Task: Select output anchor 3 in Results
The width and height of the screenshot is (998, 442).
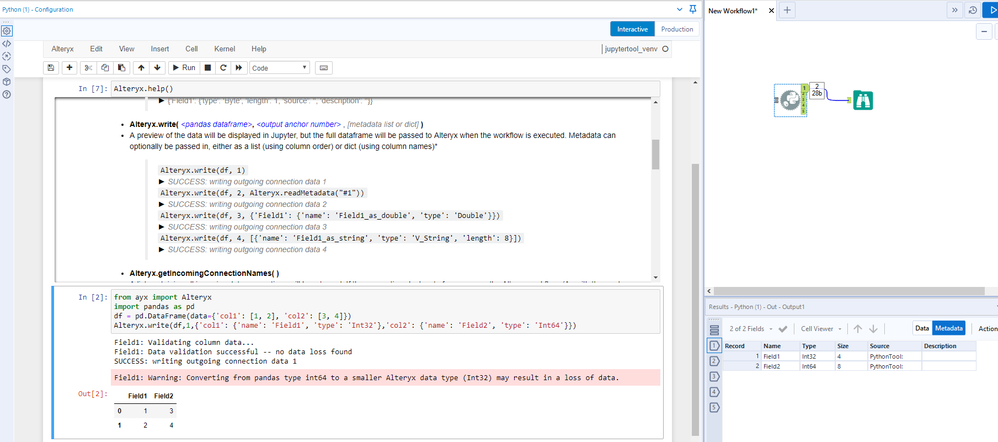Action: tap(714, 376)
